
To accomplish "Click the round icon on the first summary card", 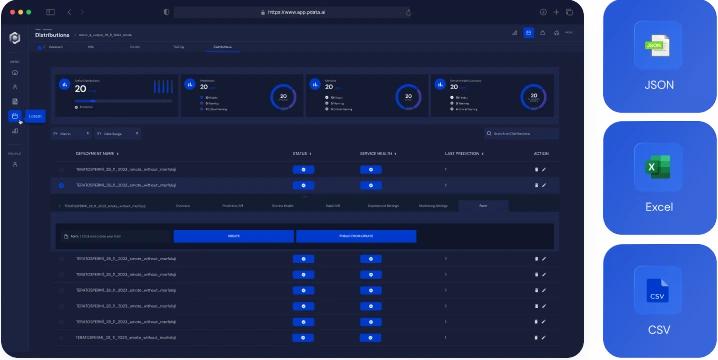I will click(65, 84).
